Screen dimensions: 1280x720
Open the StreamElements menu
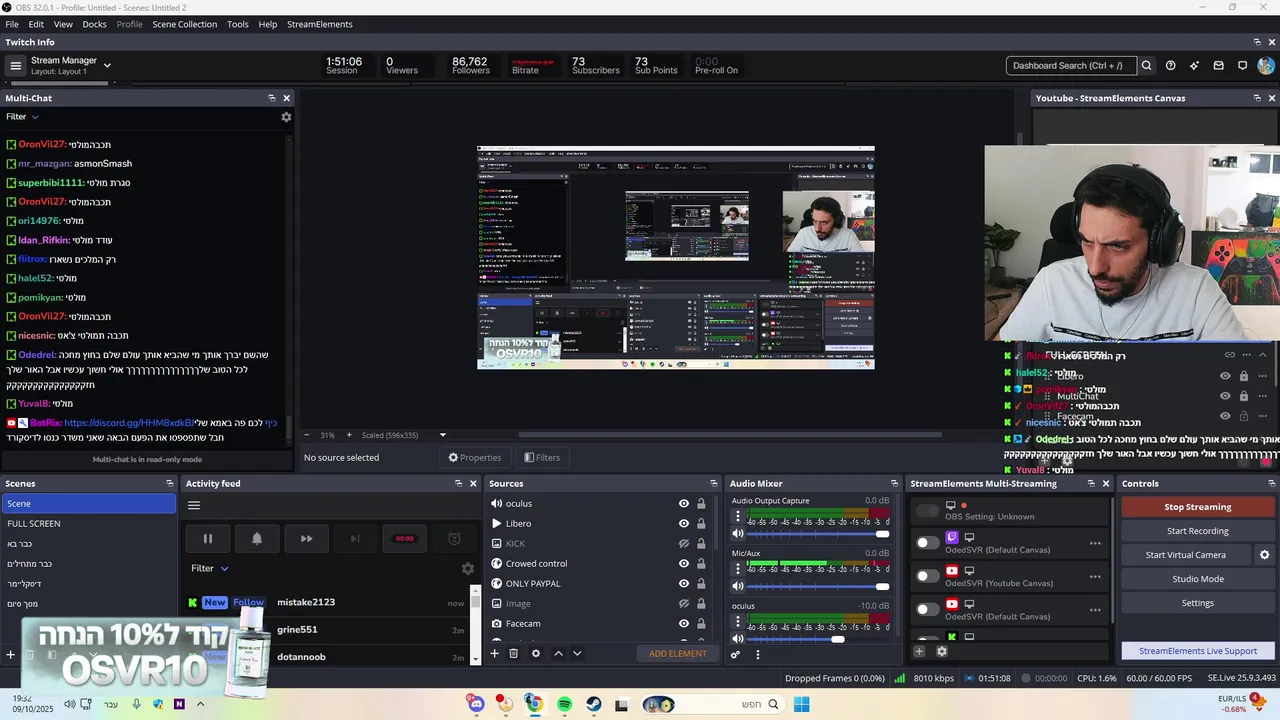click(x=320, y=24)
